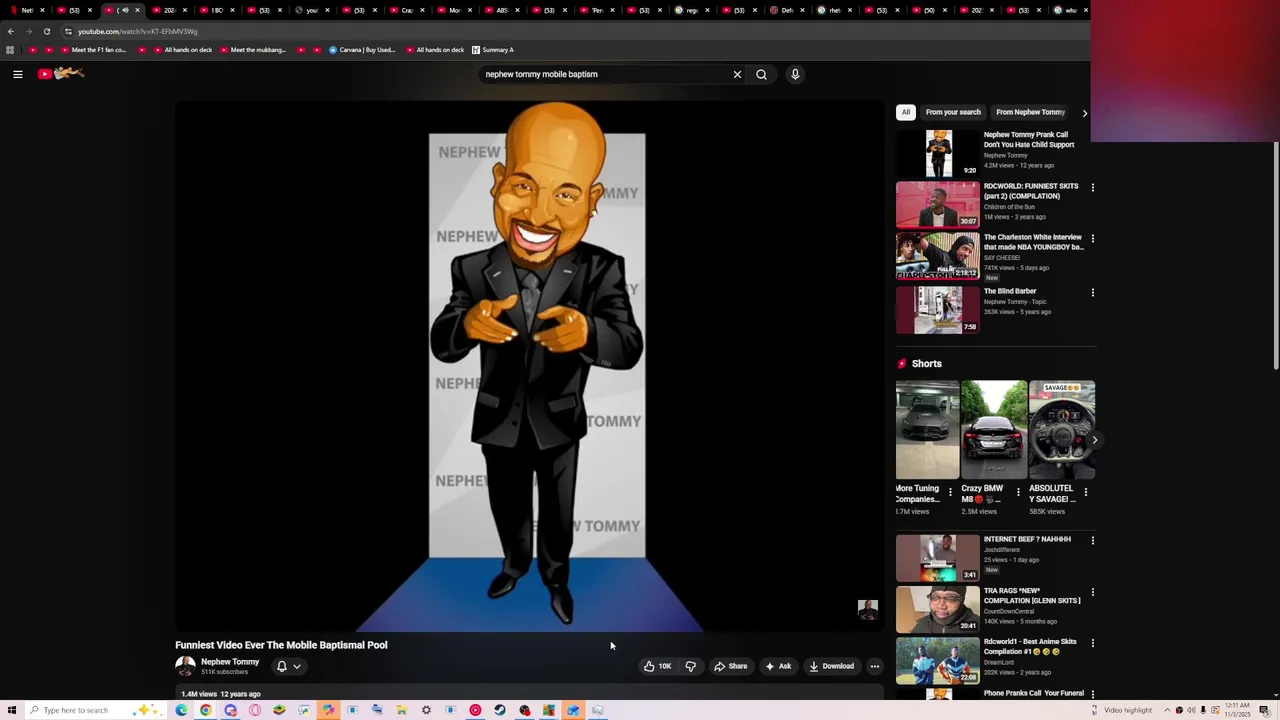The height and width of the screenshot is (720, 1280).
Task: Share the video using the Share button
Action: point(730,666)
